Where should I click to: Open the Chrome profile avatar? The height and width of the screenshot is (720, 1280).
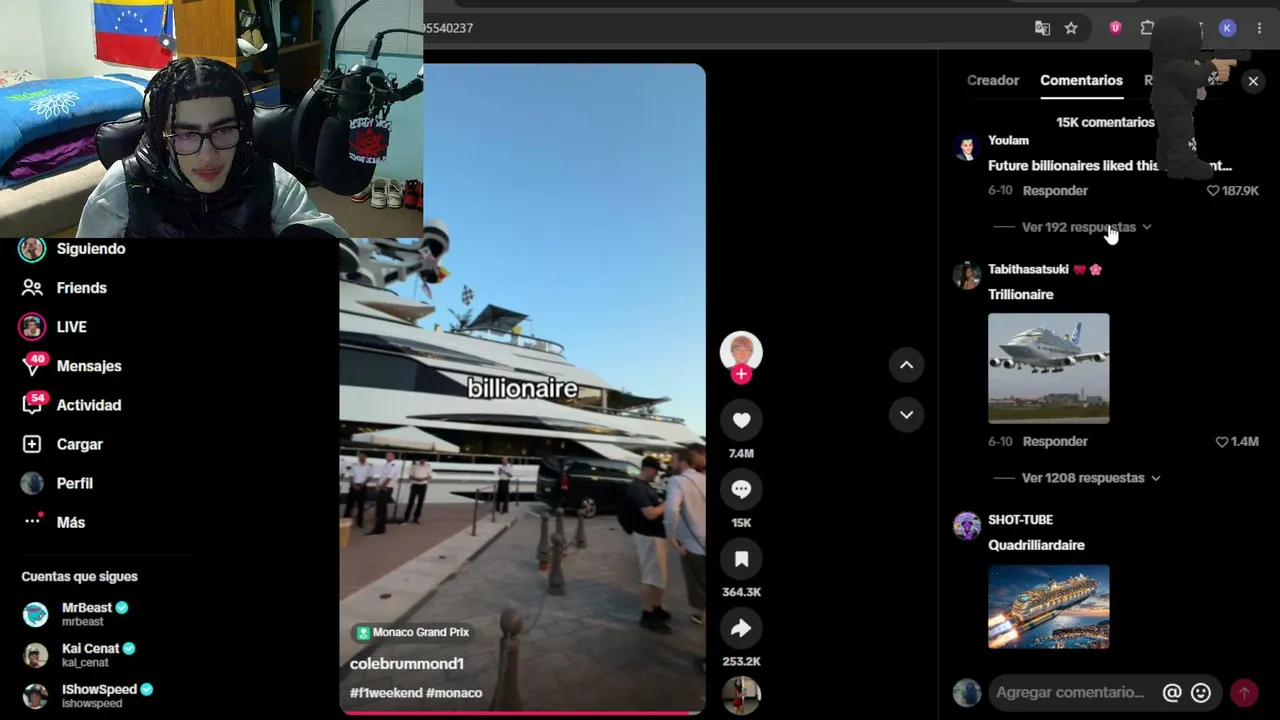(1227, 28)
